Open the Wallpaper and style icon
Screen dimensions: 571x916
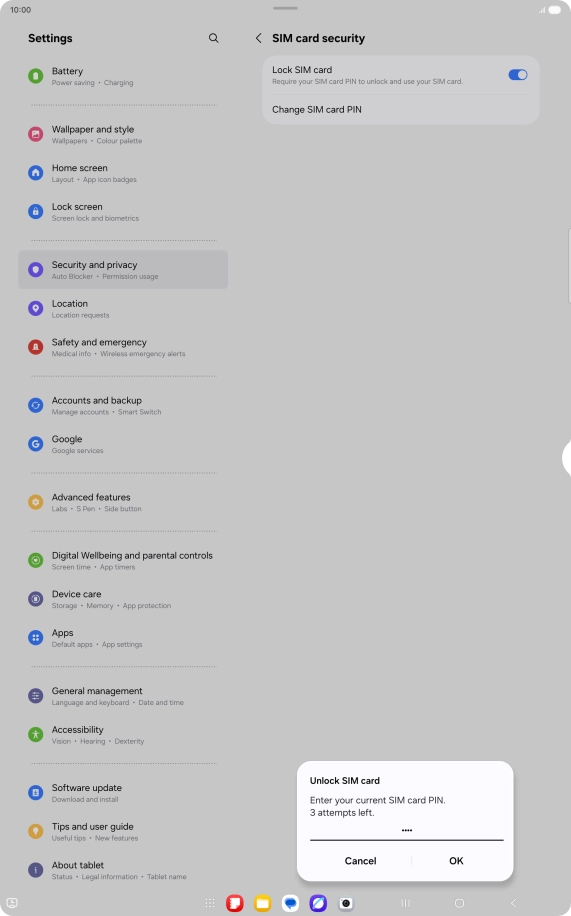[36, 134]
